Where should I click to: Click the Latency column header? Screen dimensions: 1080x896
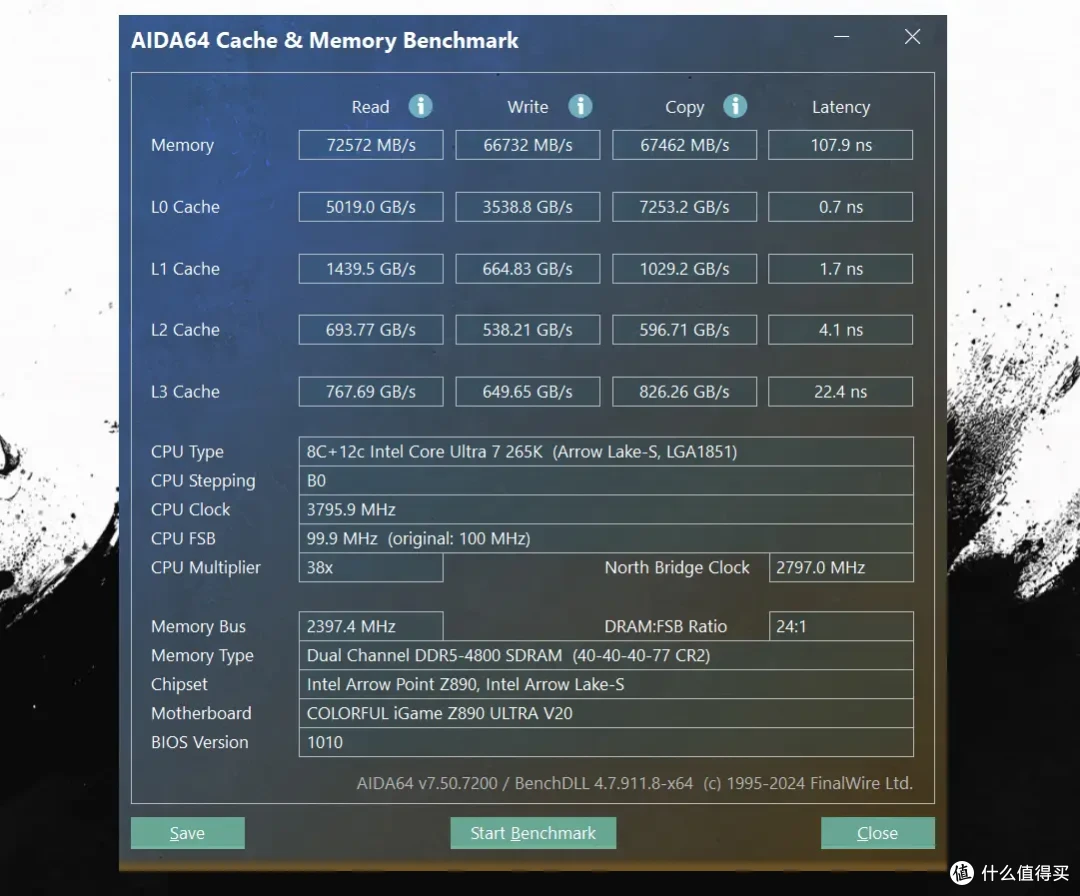(x=841, y=107)
